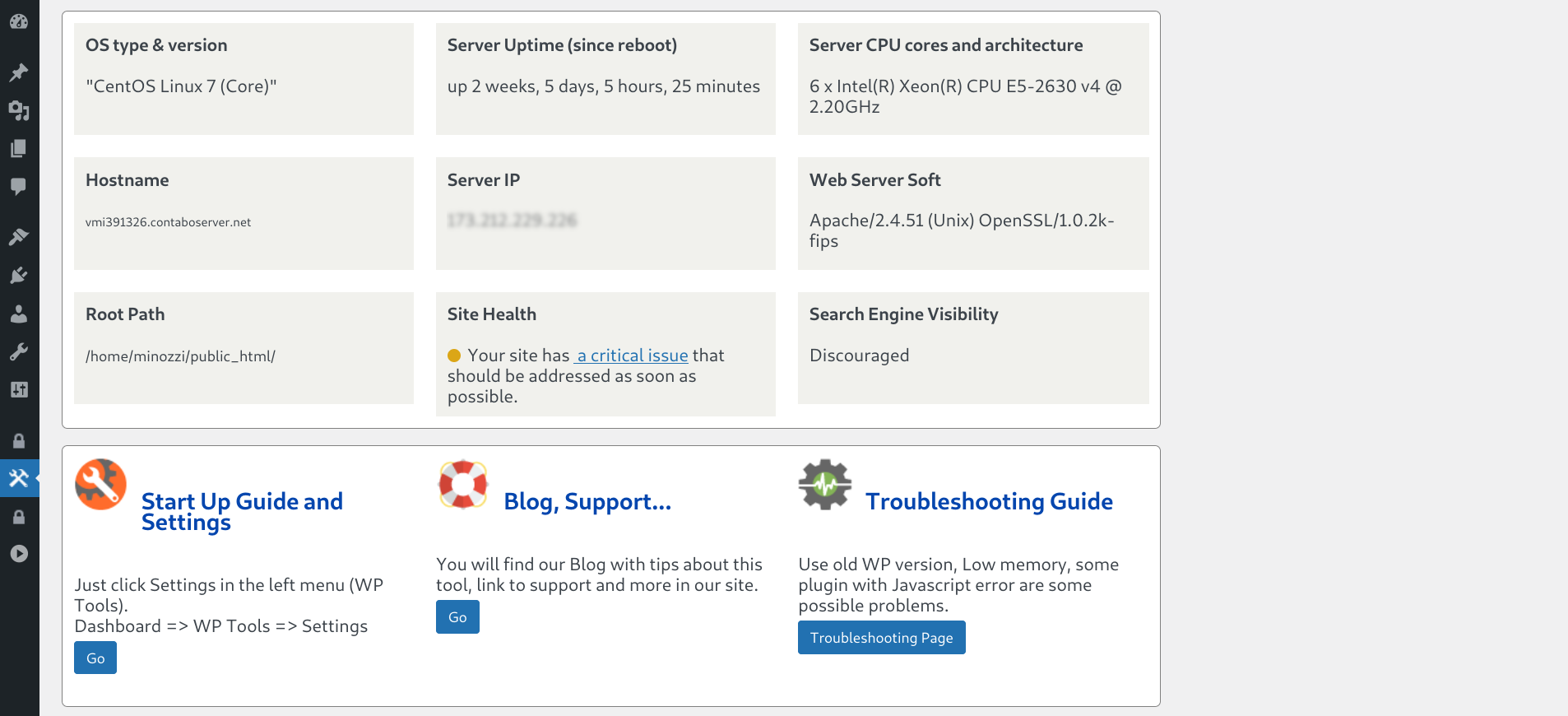This screenshot has width=1568, height=716.
Task: Open Posts via the pushpin icon
Action: [19, 72]
